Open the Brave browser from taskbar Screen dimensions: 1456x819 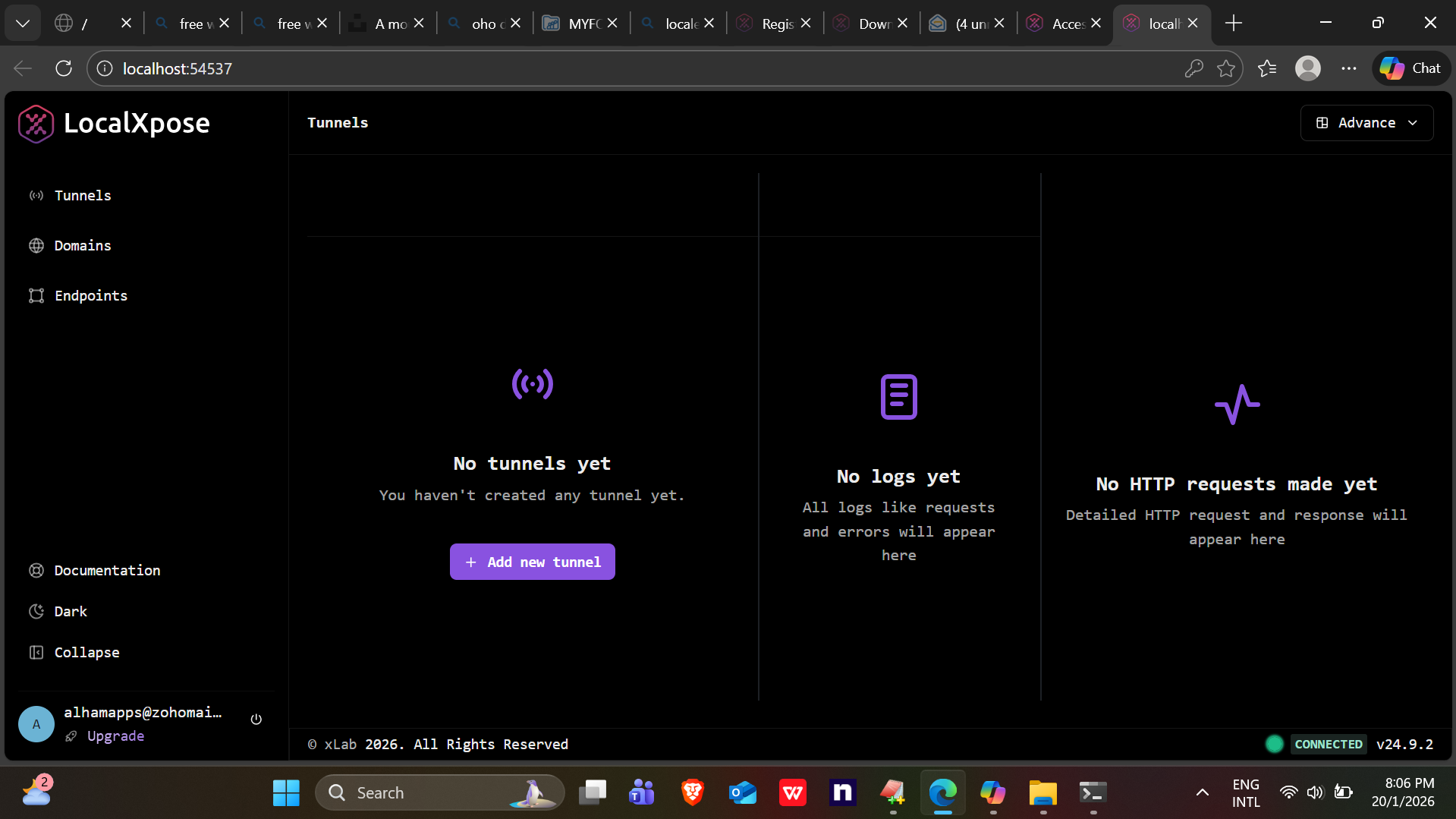(x=692, y=792)
